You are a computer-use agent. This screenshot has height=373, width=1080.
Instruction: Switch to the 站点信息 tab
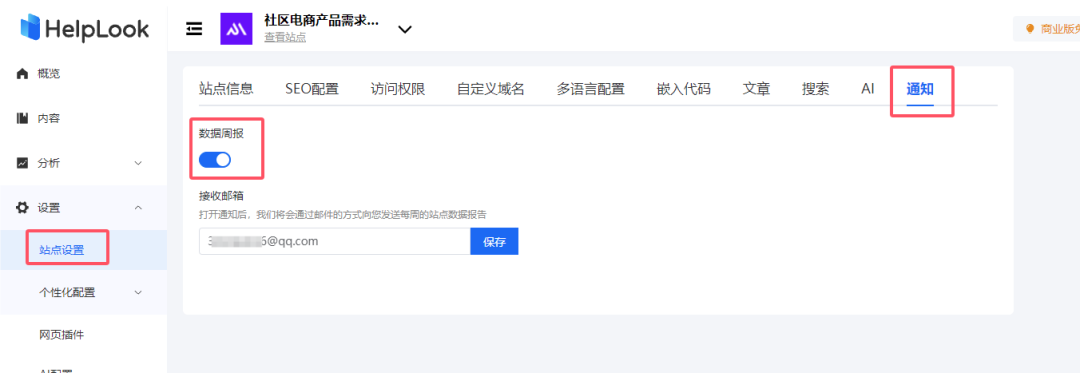click(x=226, y=89)
